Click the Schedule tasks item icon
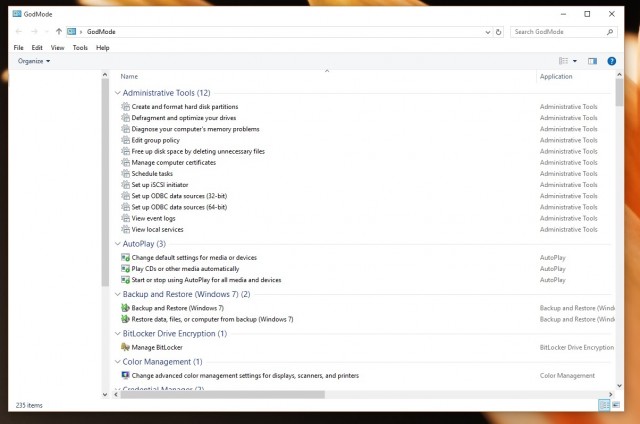640x424 pixels. 125,173
